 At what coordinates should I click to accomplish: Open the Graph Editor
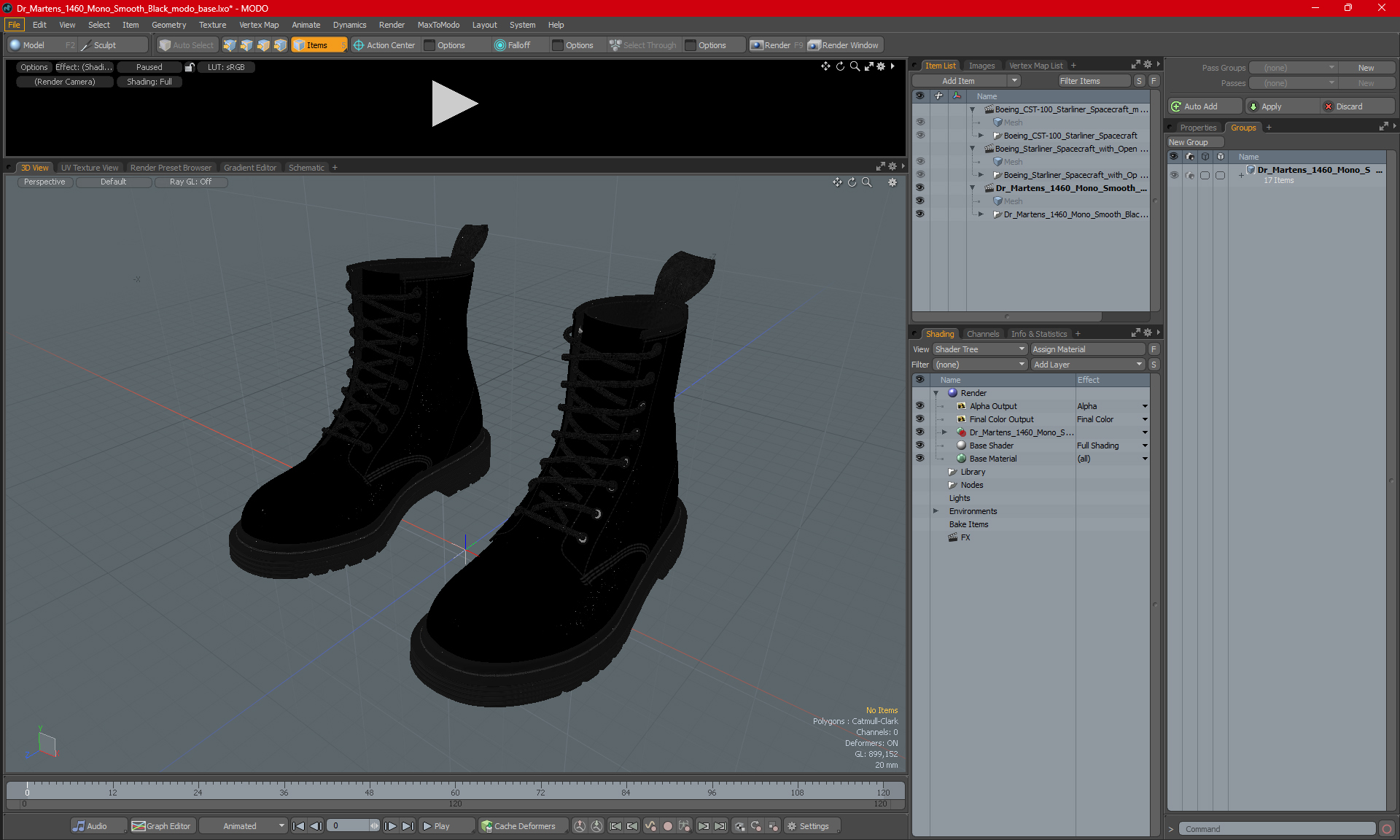[x=162, y=826]
